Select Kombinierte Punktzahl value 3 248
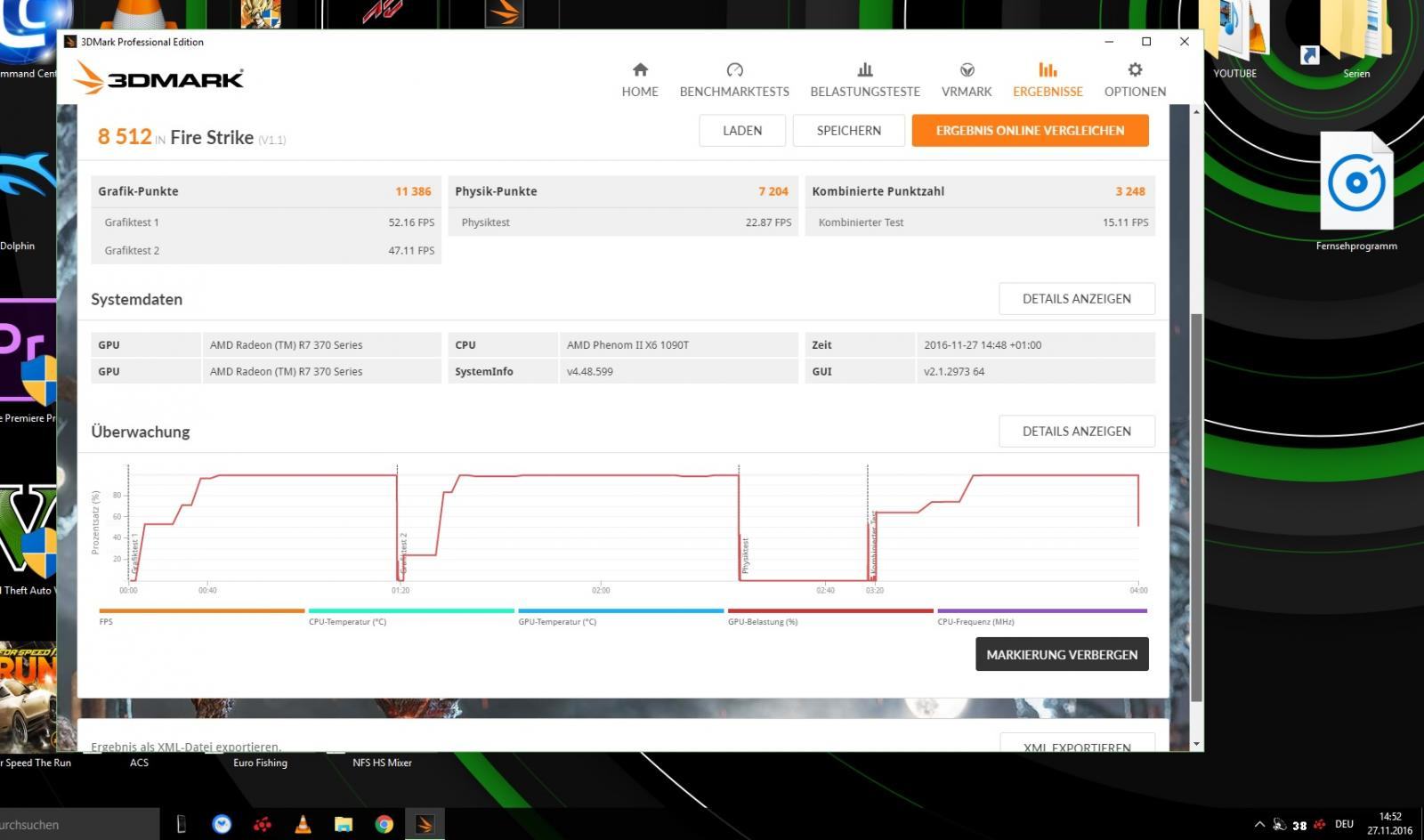This screenshot has height=840, width=1424. [x=1130, y=191]
